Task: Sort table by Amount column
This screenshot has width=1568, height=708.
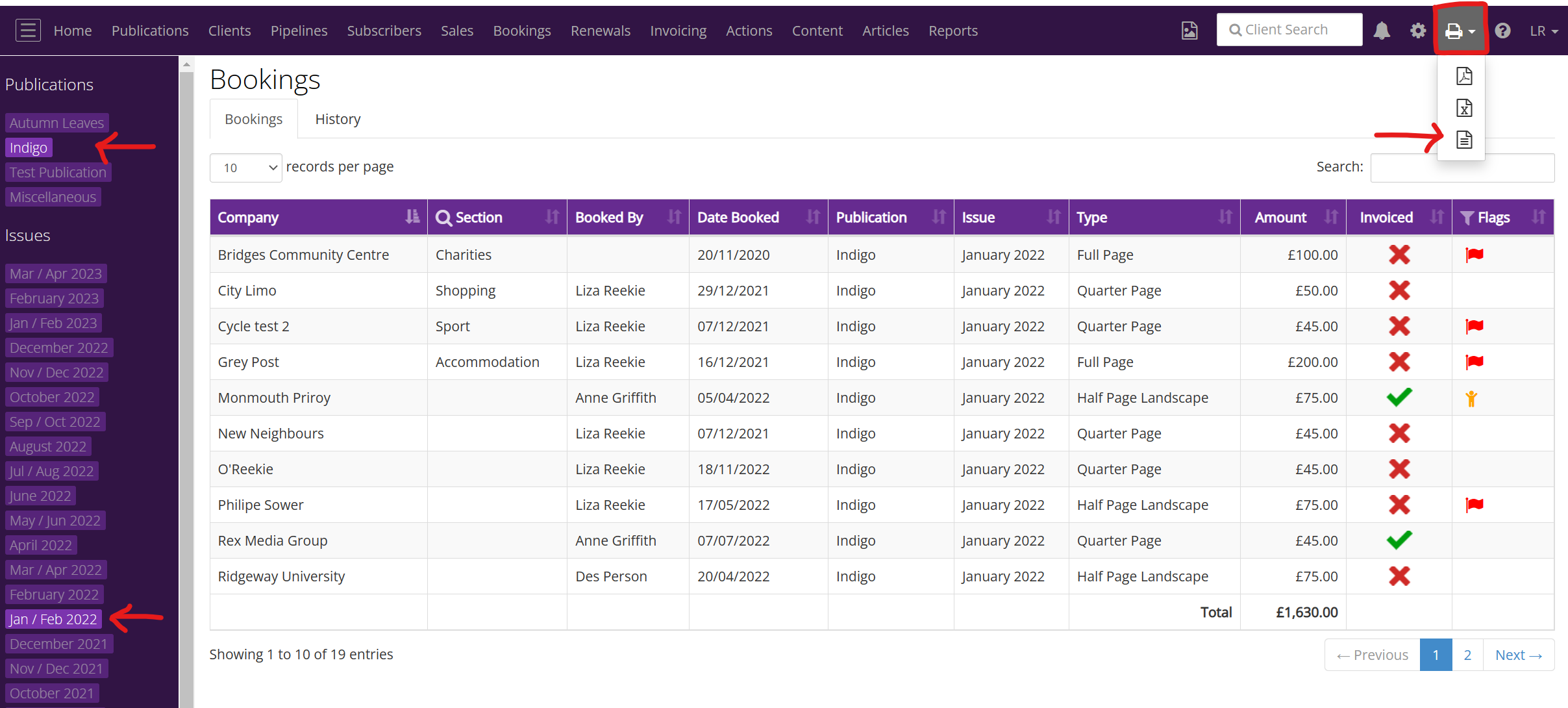Action: [x=1293, y=218]
